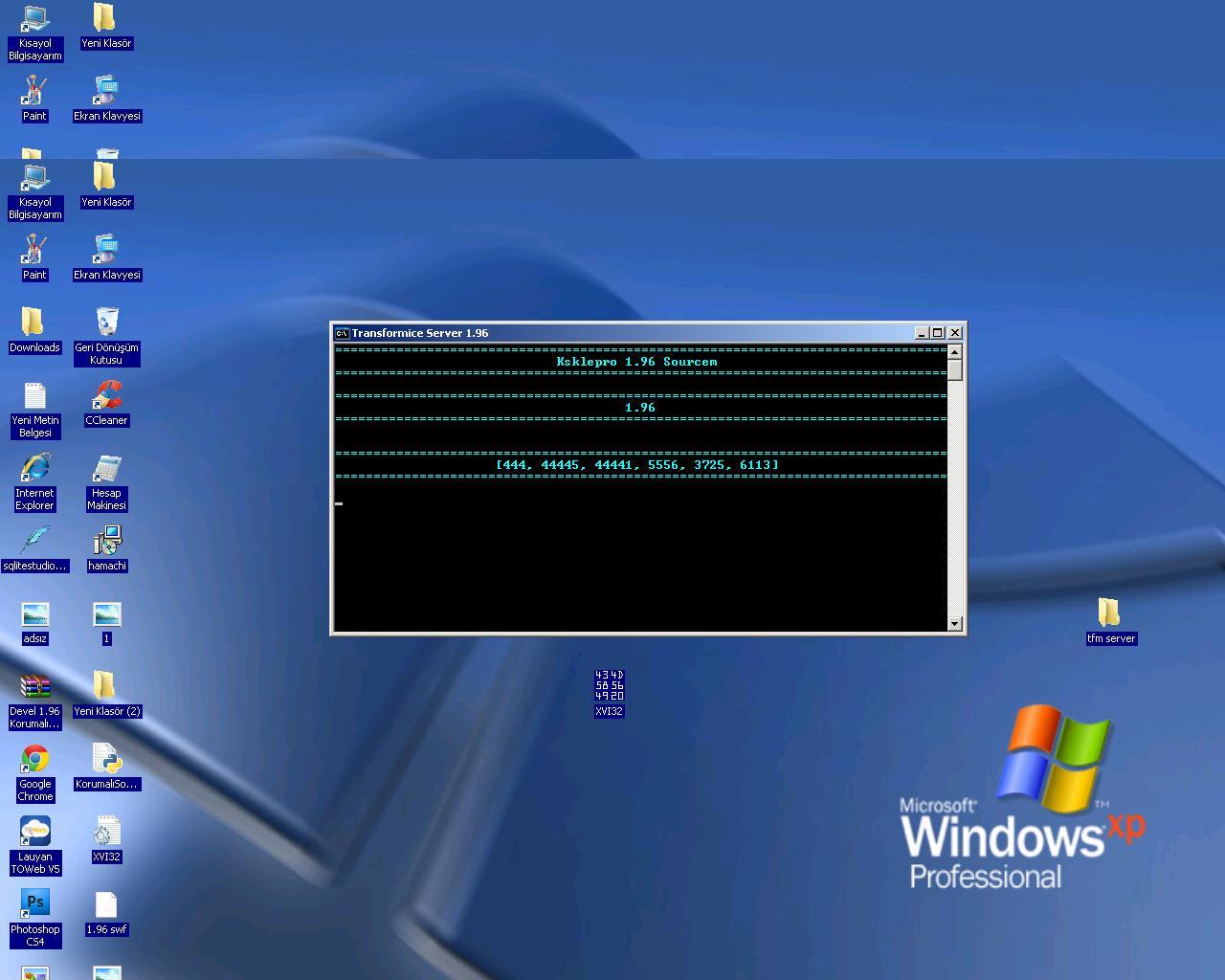This screenshot has width=1225, height=980.
Task: Click the text Ksklepro 1.96 Sourcem
Action: pos(636,362)
